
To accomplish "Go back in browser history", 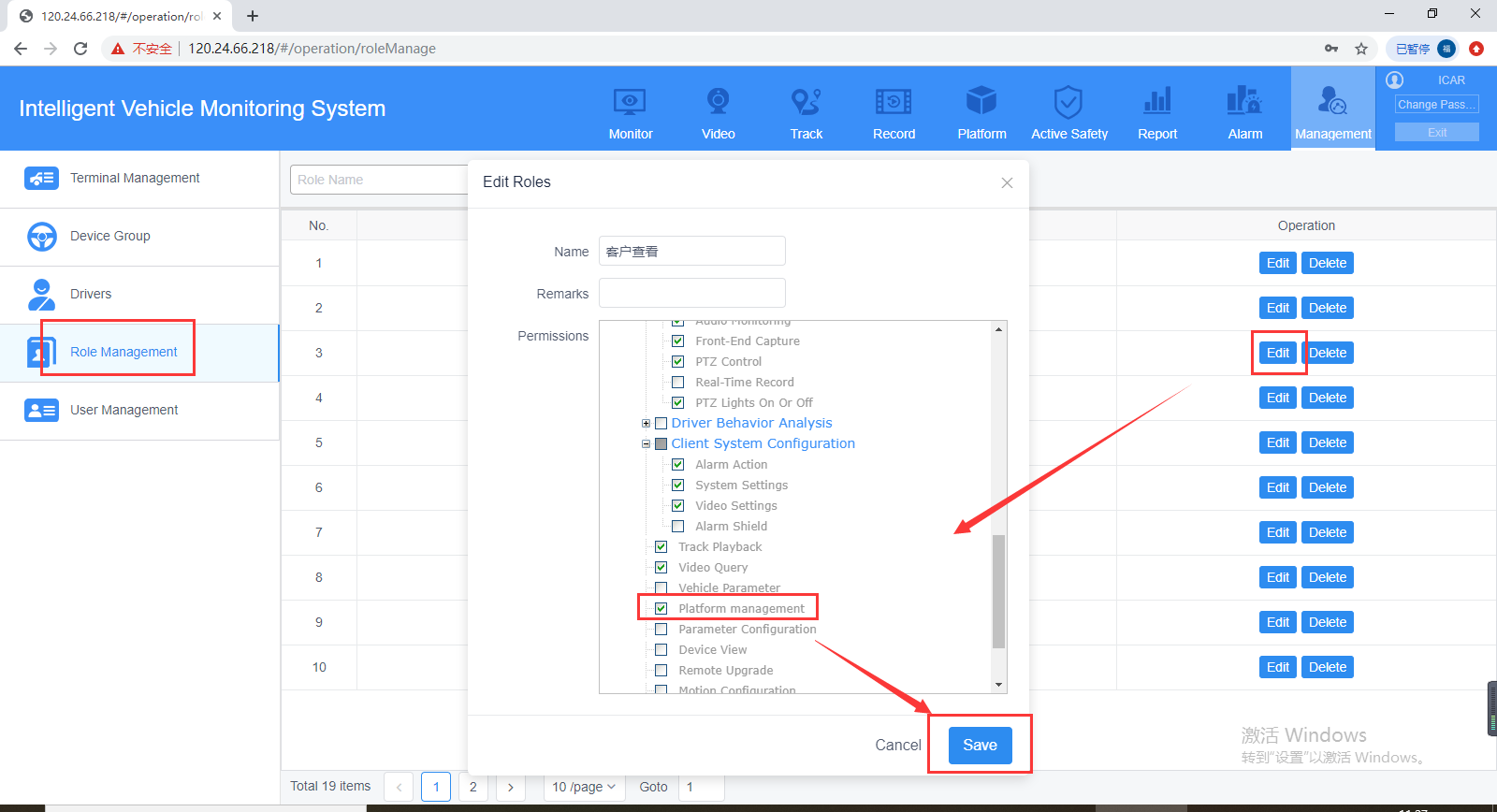I will tap(21, 49).
